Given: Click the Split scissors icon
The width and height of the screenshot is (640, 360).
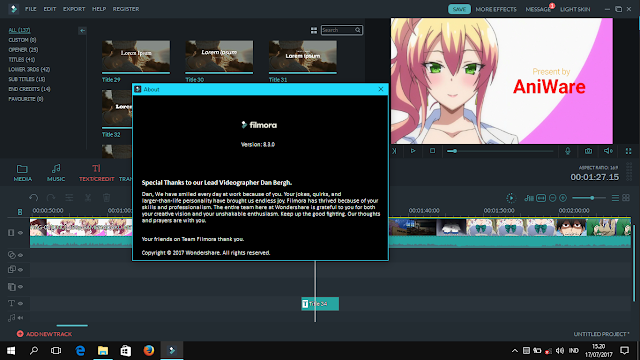Looking at the screenshot, I should tap(88, 198).
